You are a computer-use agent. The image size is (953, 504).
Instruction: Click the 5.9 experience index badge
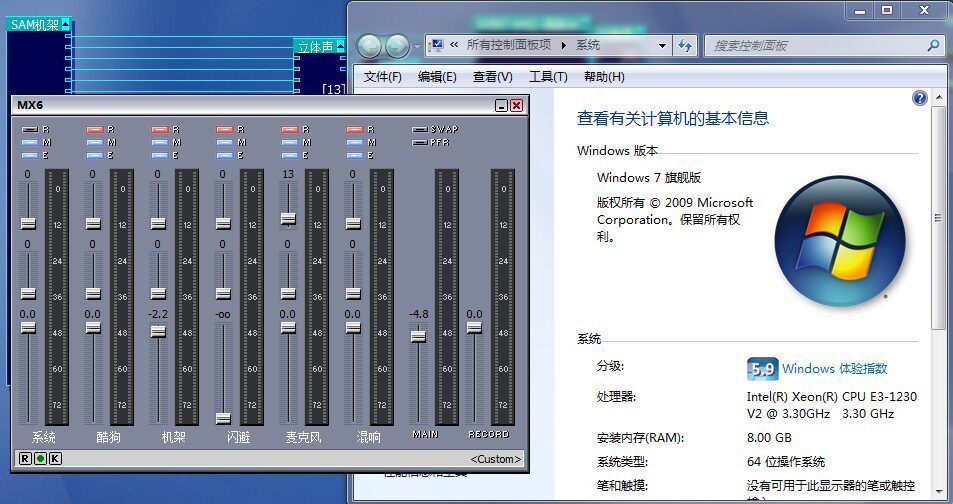(x=762, y=369)
